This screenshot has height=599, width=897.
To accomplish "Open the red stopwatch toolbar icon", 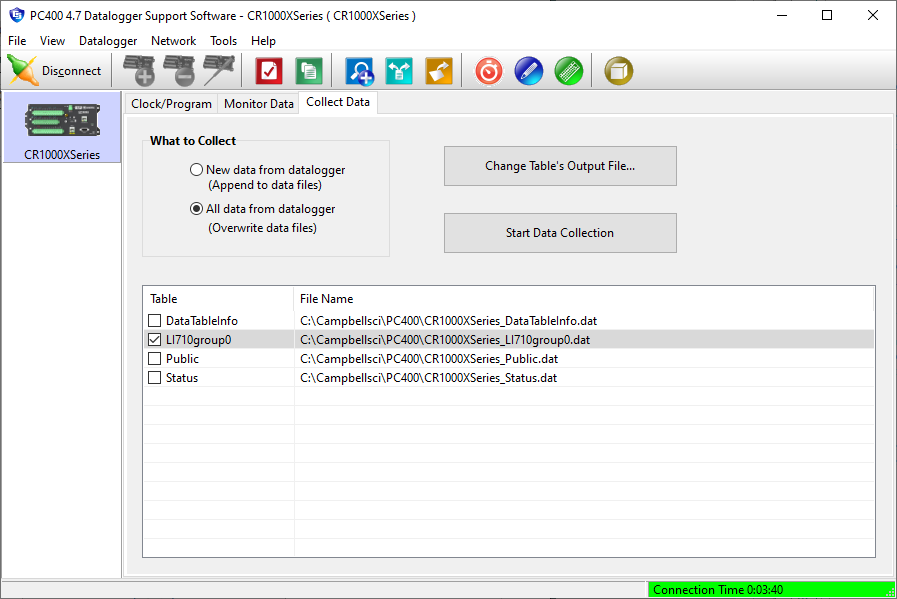I will click(x=488, y=71).
